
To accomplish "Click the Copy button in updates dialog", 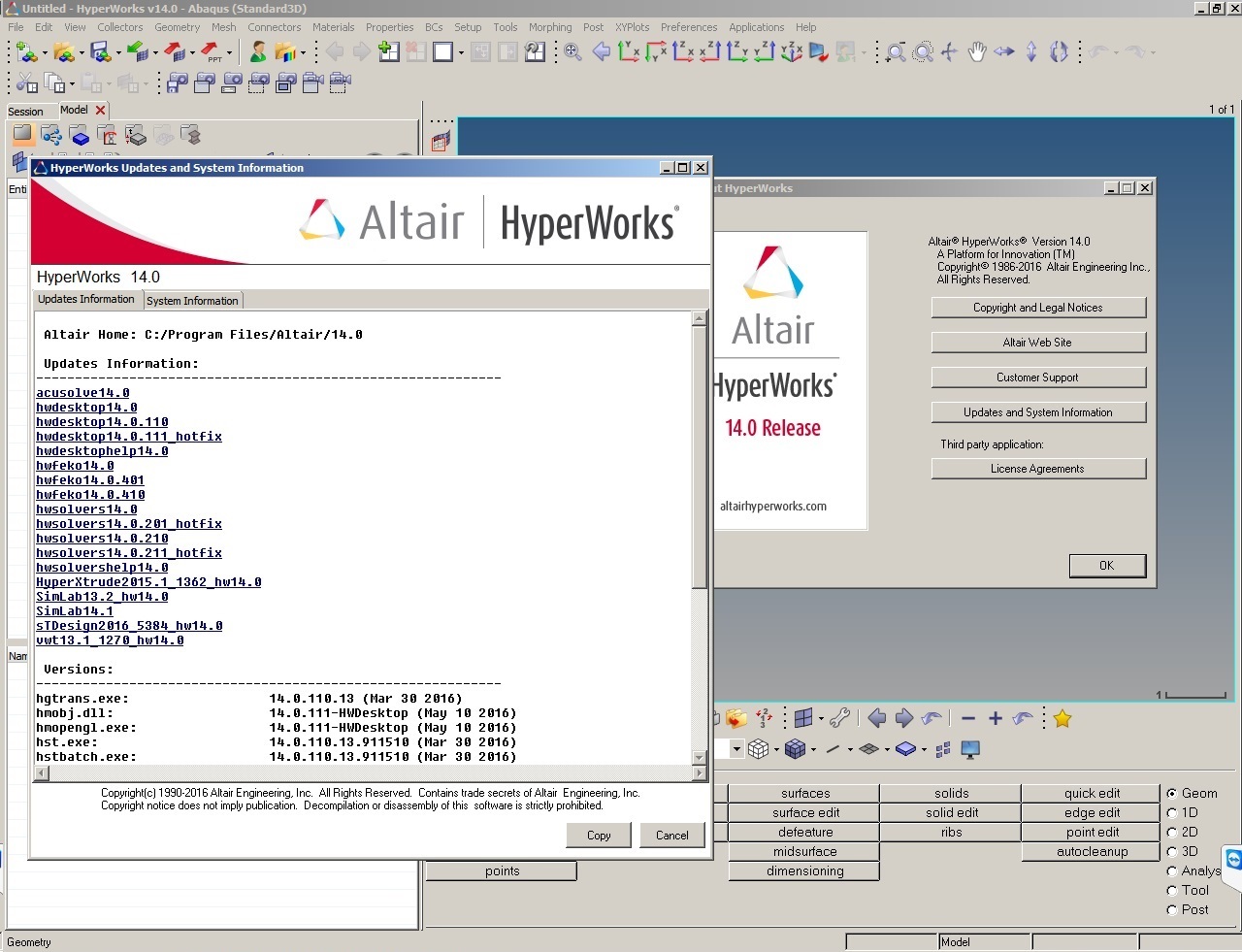I will pos(599,835).
